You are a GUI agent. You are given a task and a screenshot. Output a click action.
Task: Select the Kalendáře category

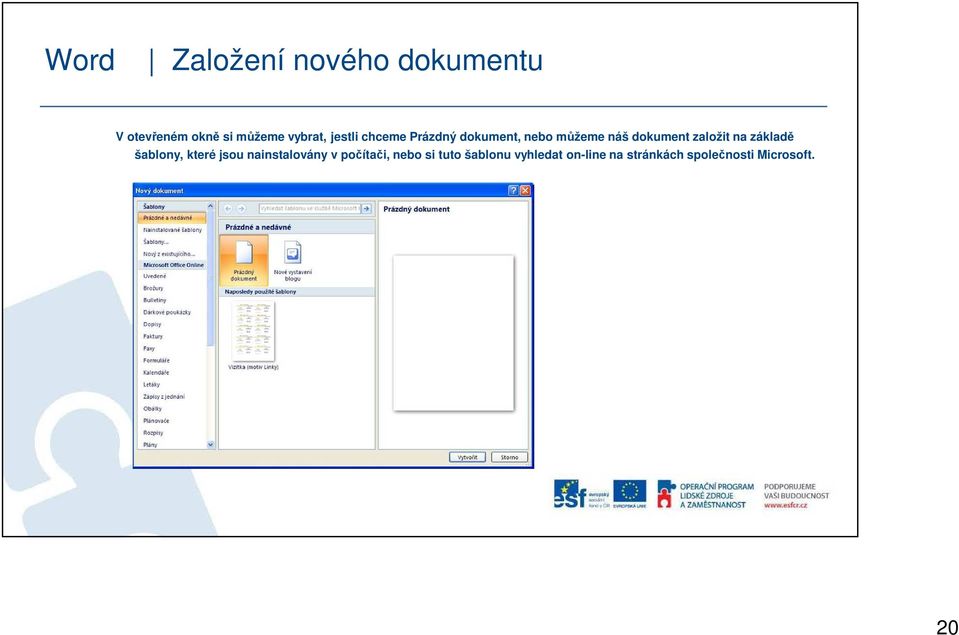(x=156, y=373)
